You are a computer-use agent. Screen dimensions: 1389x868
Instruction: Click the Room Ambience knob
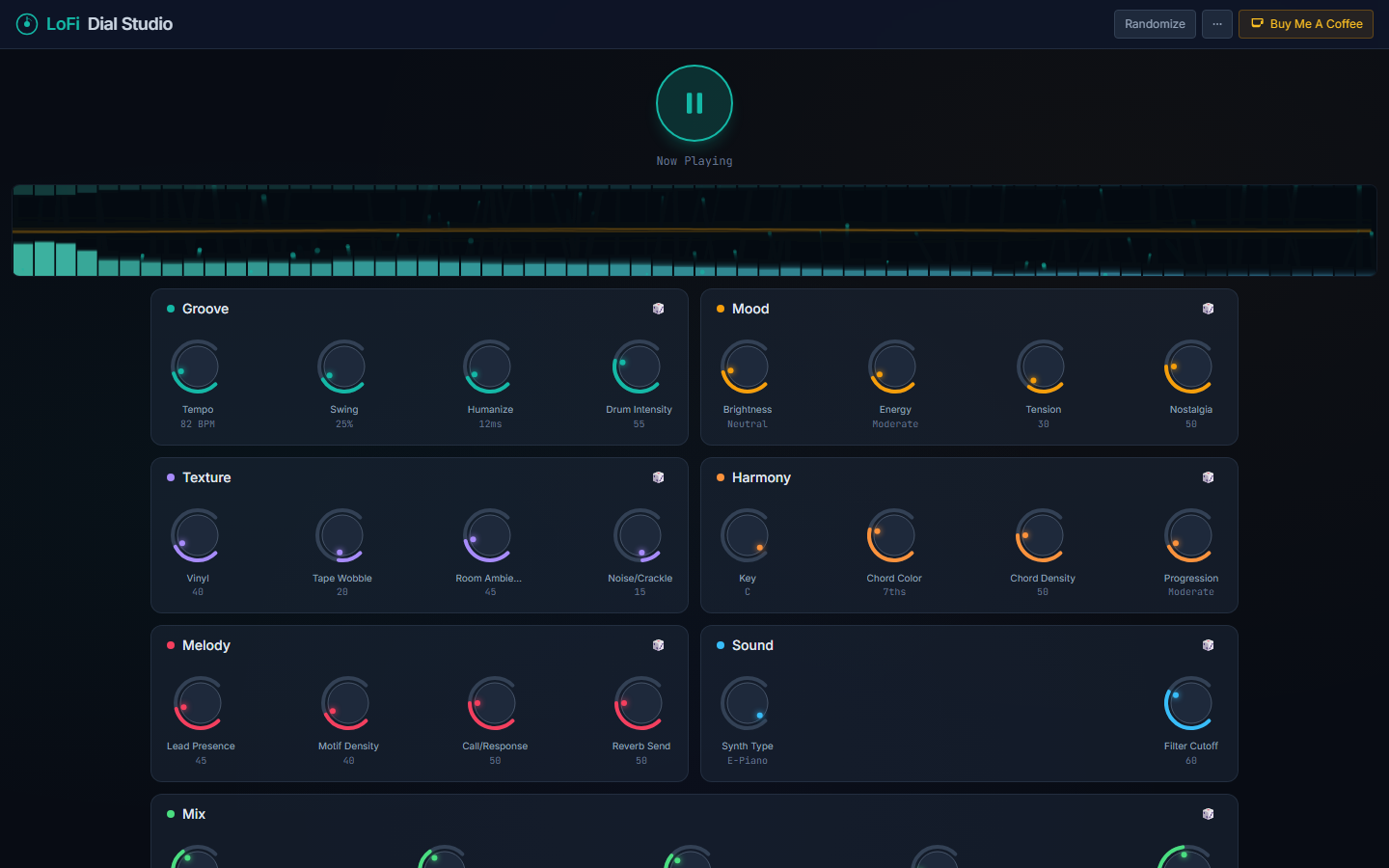(490, 535)
